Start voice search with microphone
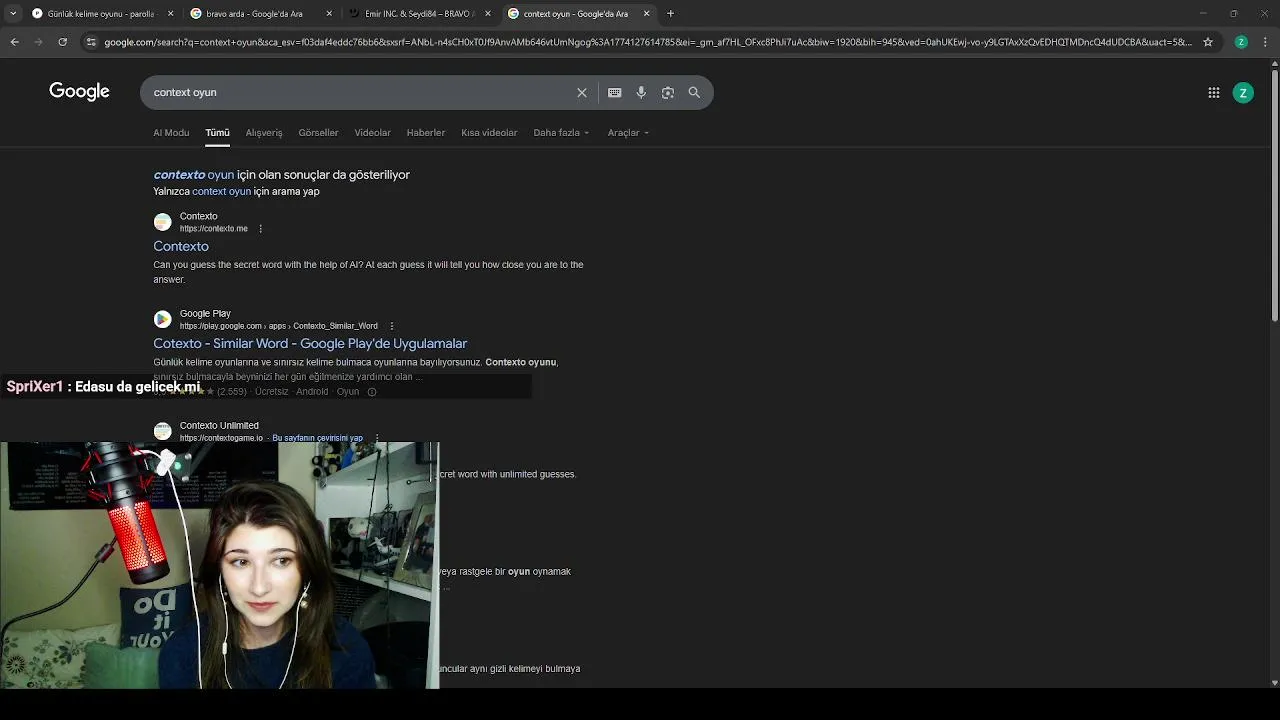The width and height of the screenshot is (1280, 720). point(641,92)
